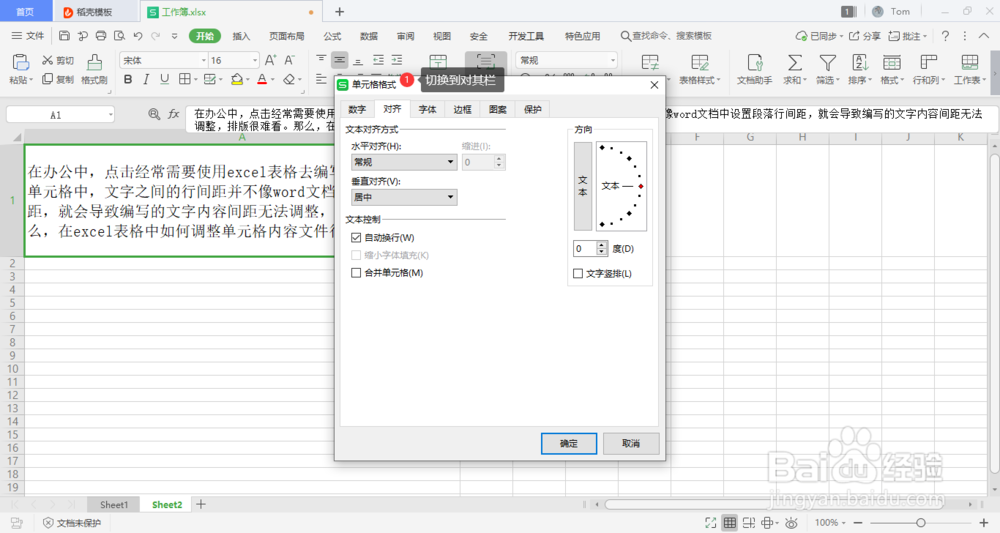The width and height of the screenshot is (1000, 533).
Task: Click the fx insert function icon
Action: coord(173,114)
